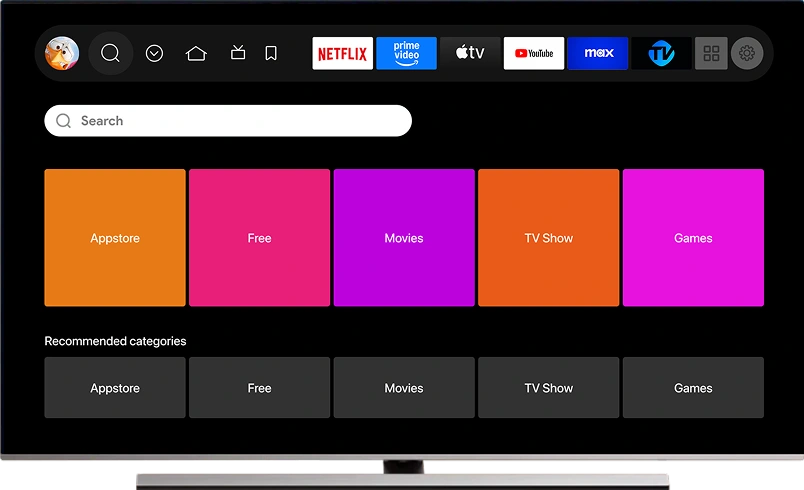Launch the YouTube app

point(534,53)
